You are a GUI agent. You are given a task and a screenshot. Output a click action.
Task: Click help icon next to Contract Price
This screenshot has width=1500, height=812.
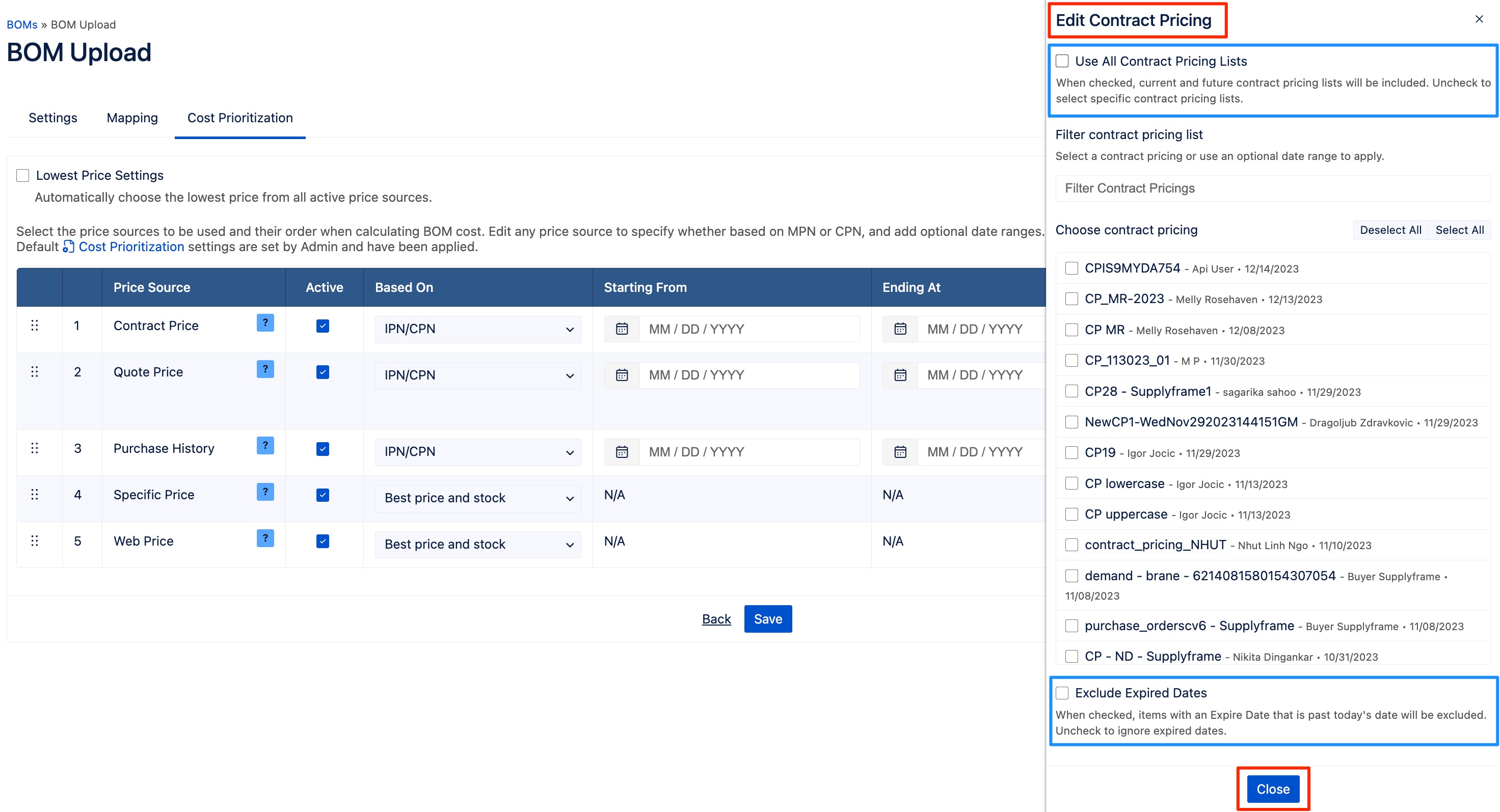tap(265, 322)
